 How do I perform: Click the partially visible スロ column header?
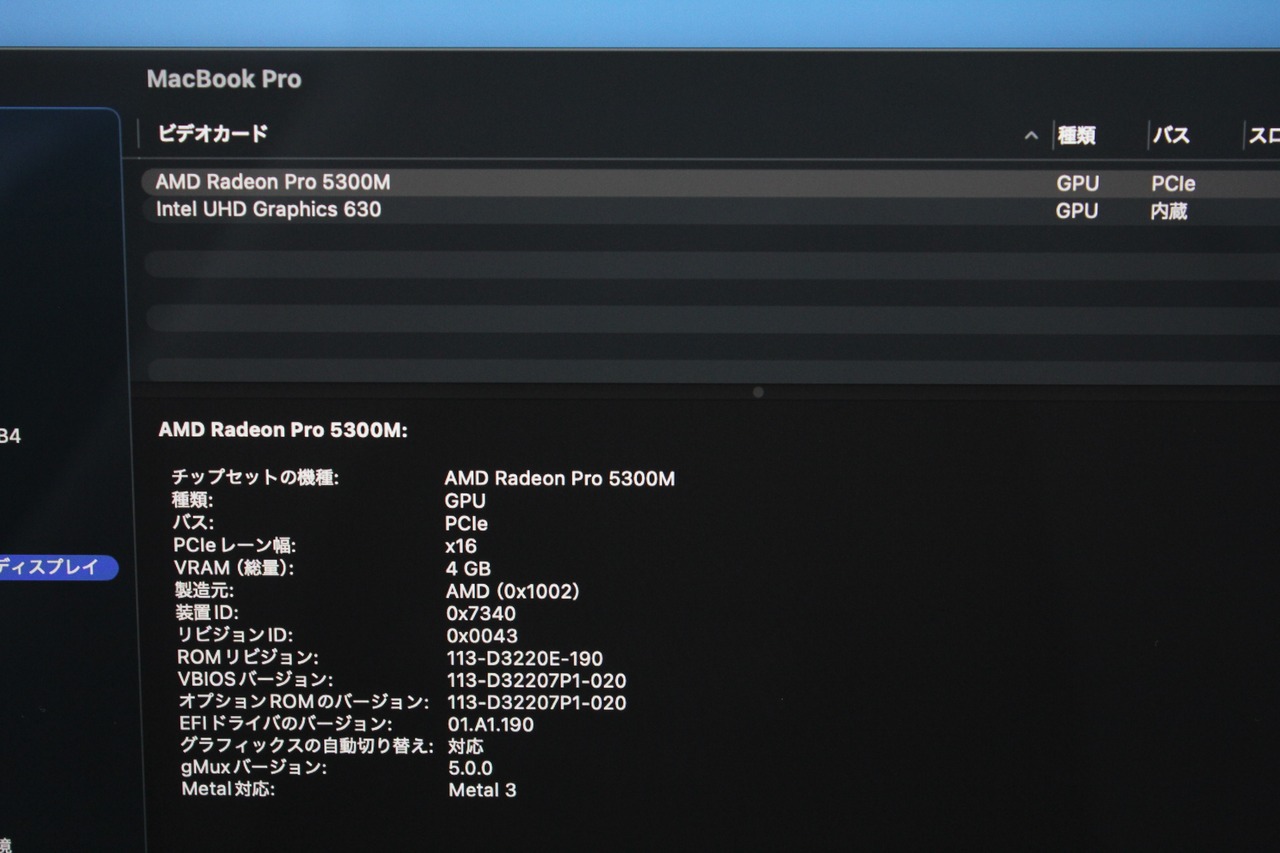coord(1264,136)
